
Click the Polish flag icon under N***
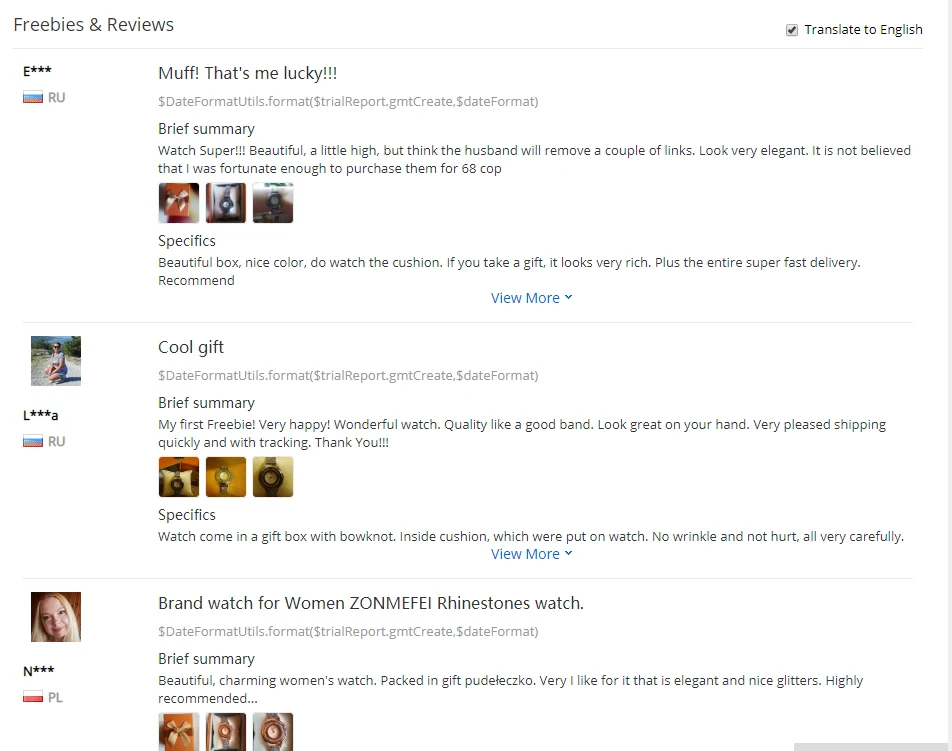click(33, 697)
